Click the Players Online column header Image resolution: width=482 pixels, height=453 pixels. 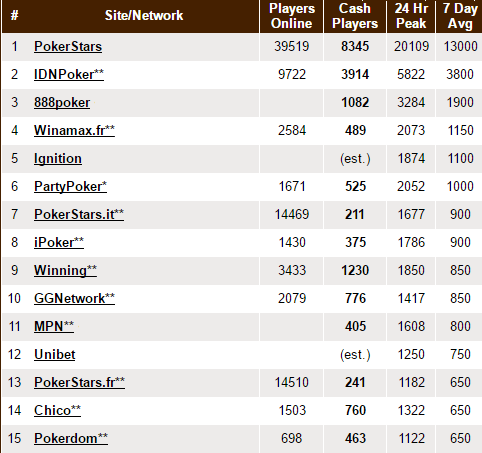coord(292,16)
